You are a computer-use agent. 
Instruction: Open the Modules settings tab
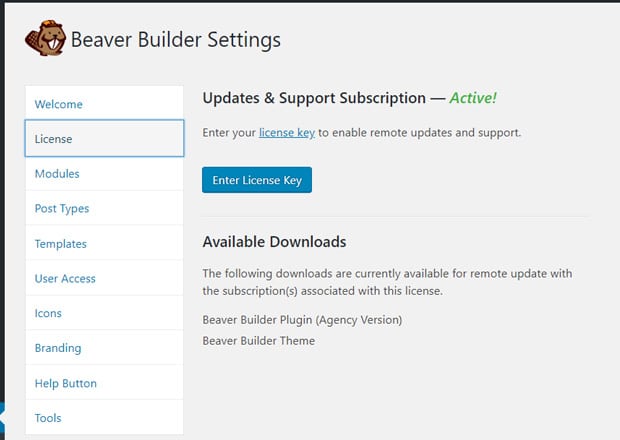click(x=104, y=174)
